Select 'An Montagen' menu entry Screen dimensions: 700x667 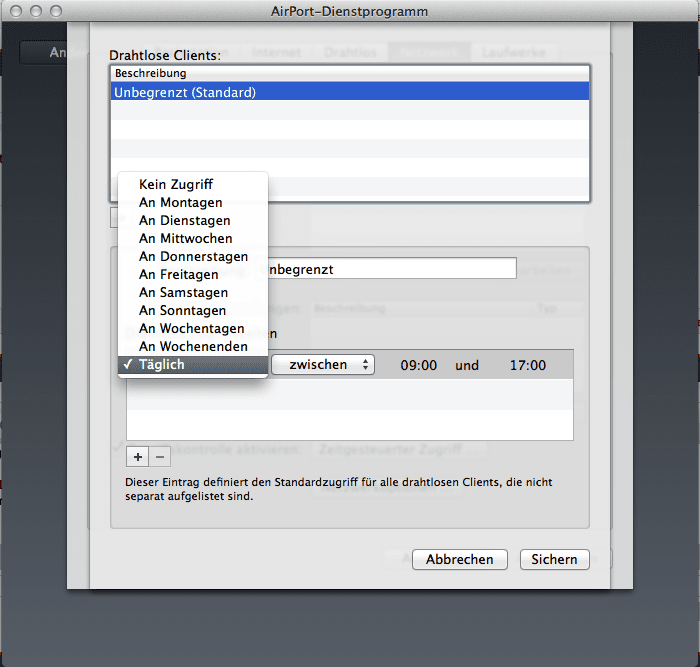point(192,202)
